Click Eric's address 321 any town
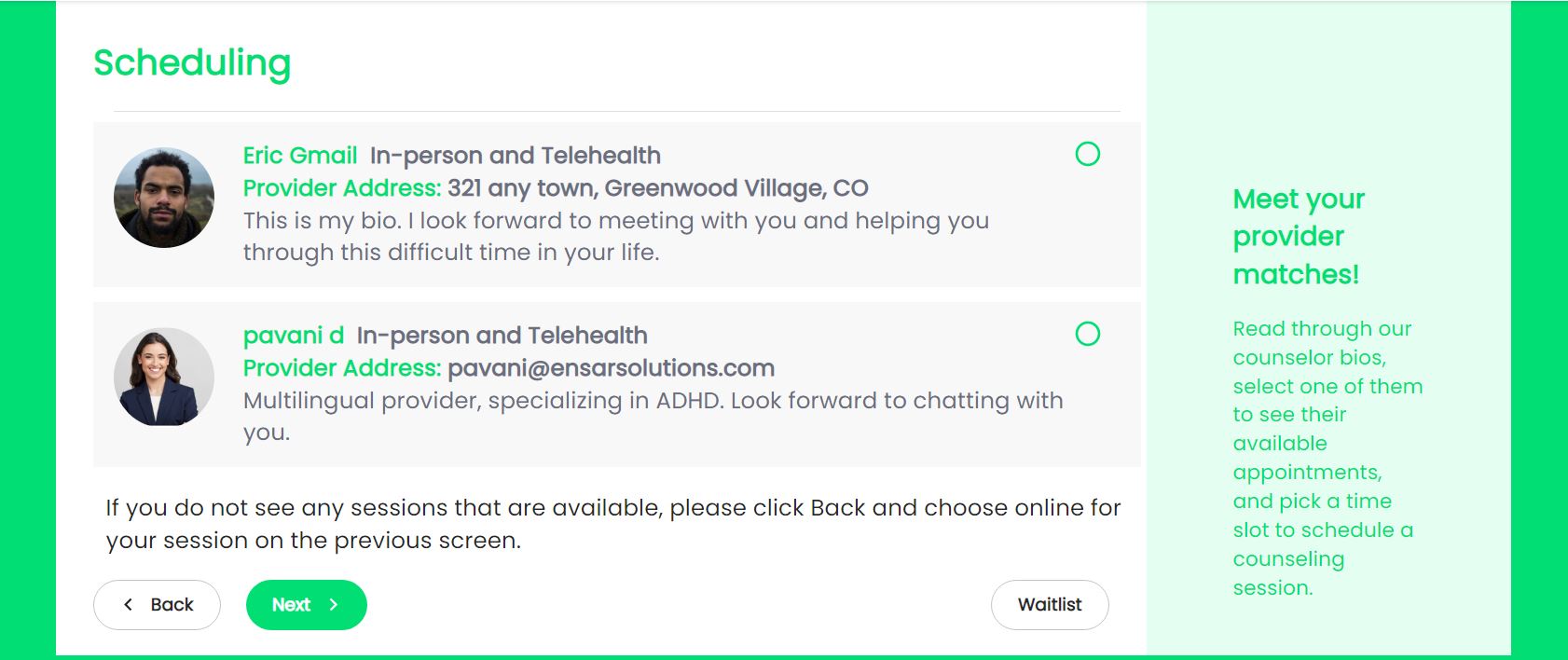Screen dimensions: 1568x660 click(658, 188)
